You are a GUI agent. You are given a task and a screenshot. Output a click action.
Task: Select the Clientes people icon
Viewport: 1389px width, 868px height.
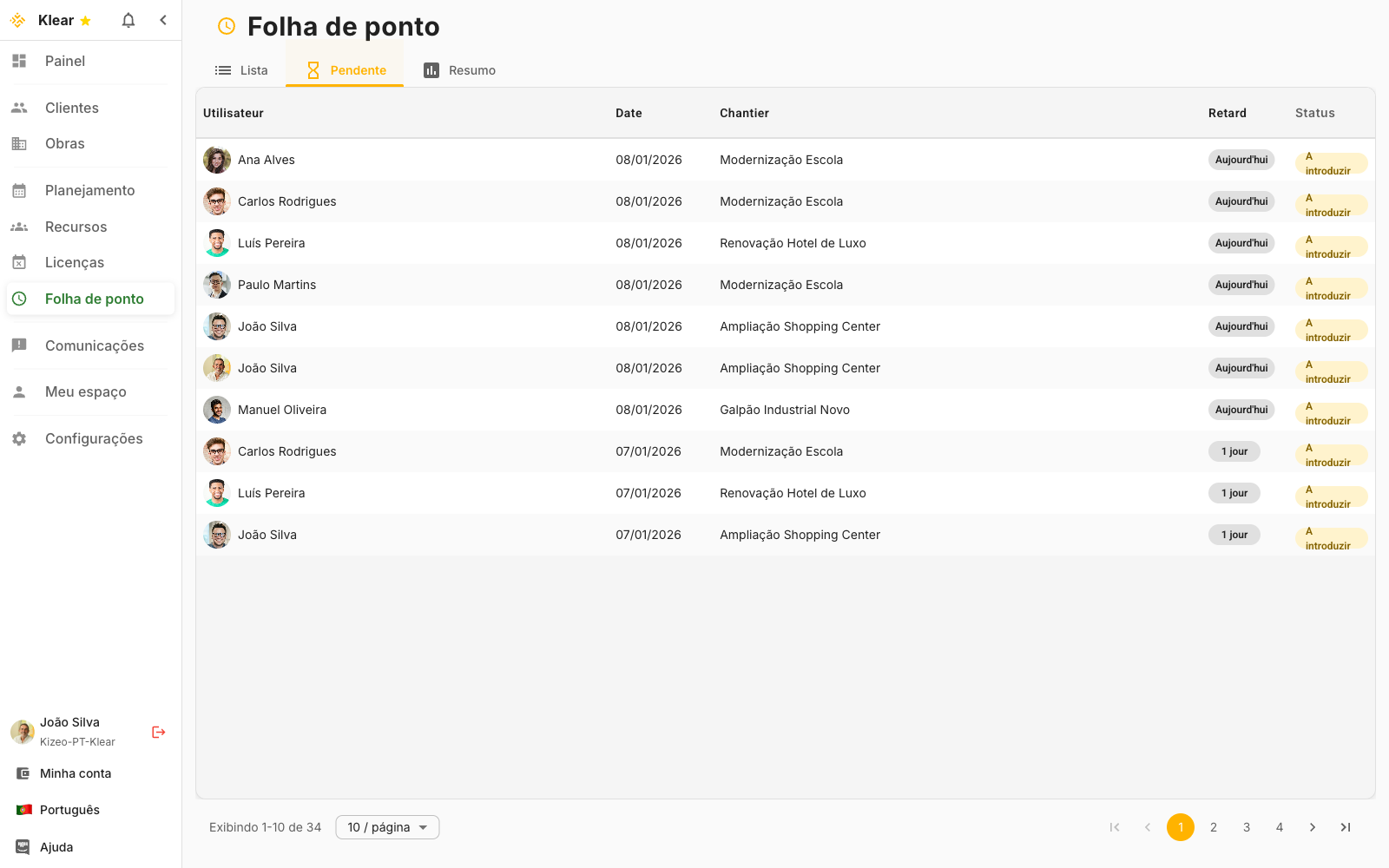click(x=19, y=107)
